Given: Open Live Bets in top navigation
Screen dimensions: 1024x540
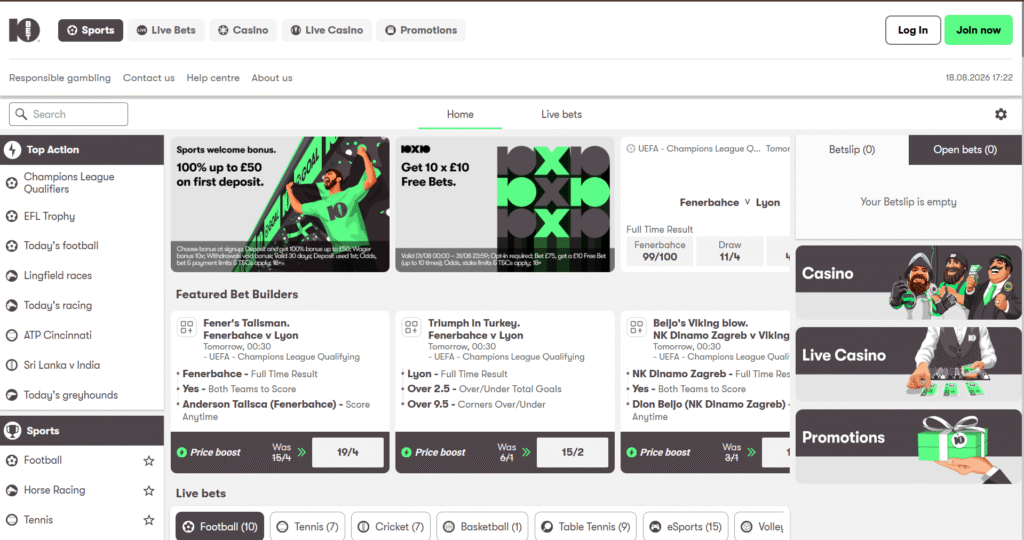Looking at the screenshot, I should click(166, 30).
